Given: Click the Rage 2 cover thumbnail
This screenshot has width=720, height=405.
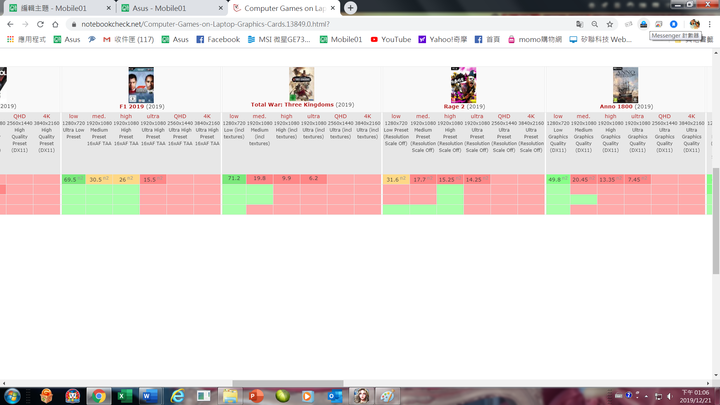Looking at the screenshot, I should [463, 85].
